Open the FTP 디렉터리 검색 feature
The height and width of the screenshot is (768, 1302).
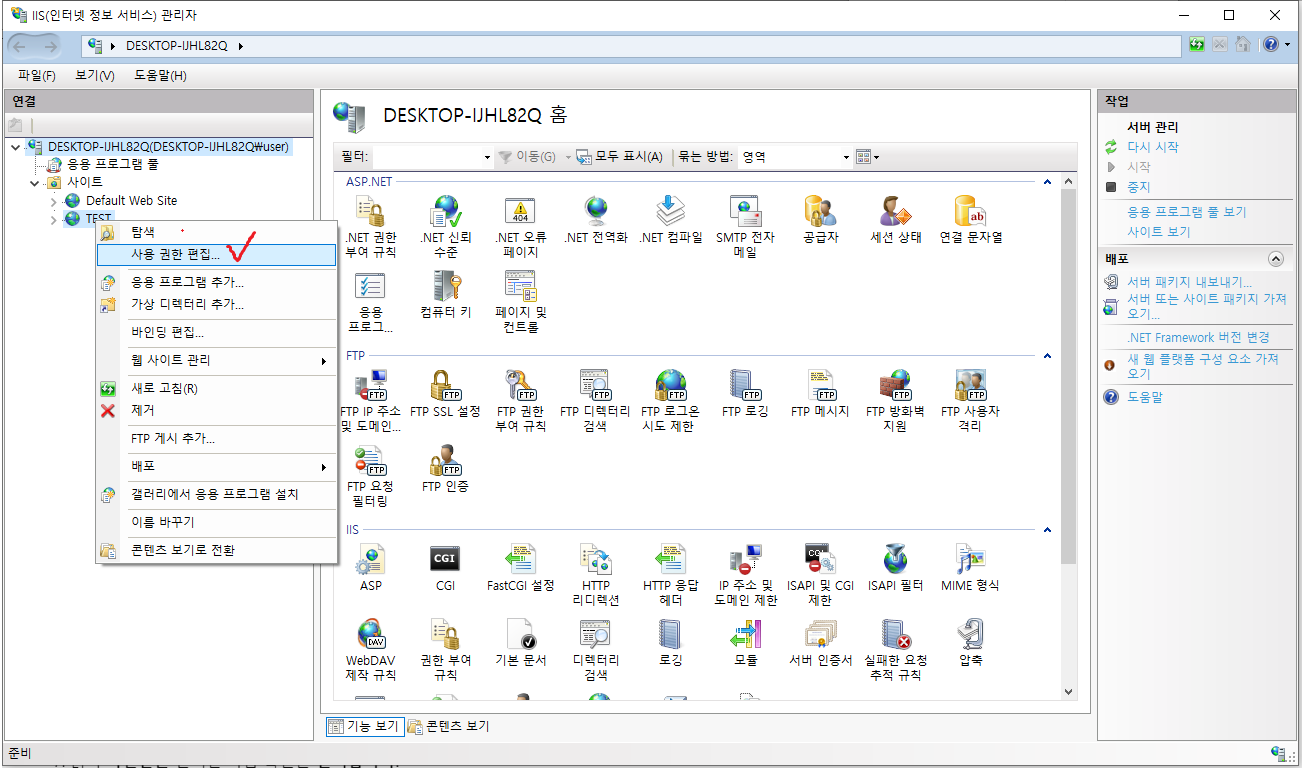595,400
